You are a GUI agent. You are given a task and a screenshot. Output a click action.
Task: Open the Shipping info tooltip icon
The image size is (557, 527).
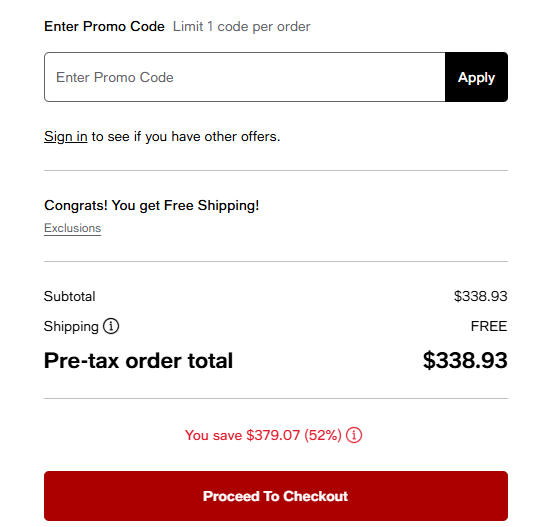click(x=111, y=326)
